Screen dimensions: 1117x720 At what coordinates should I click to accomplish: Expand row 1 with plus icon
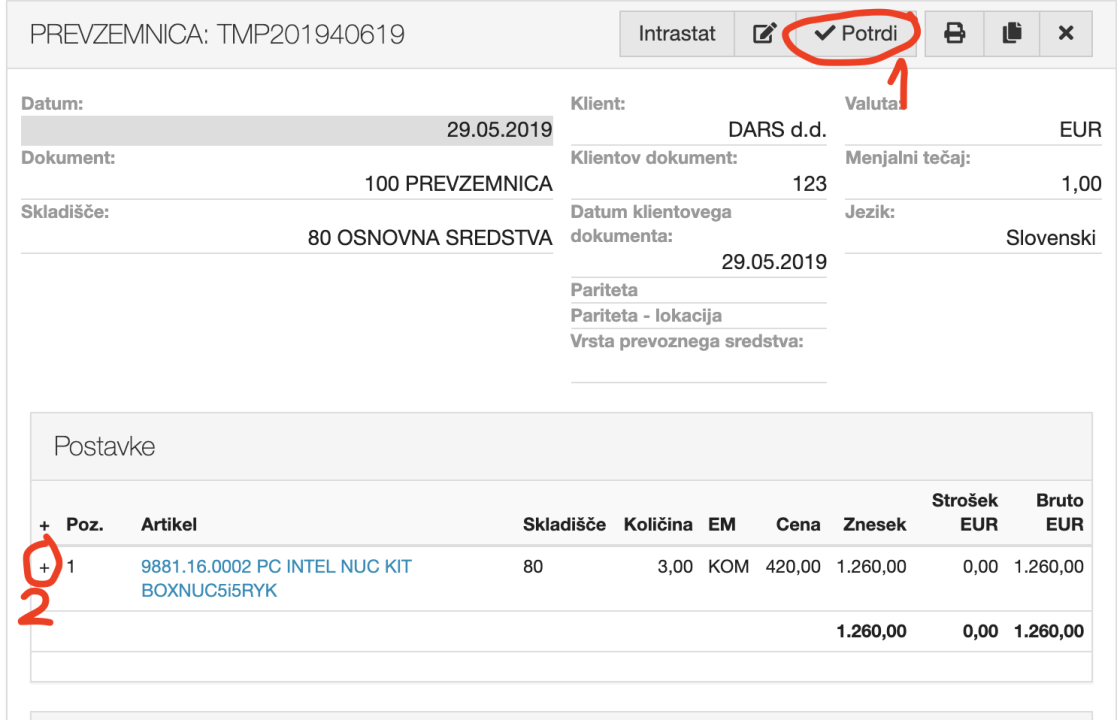[44, 567]
